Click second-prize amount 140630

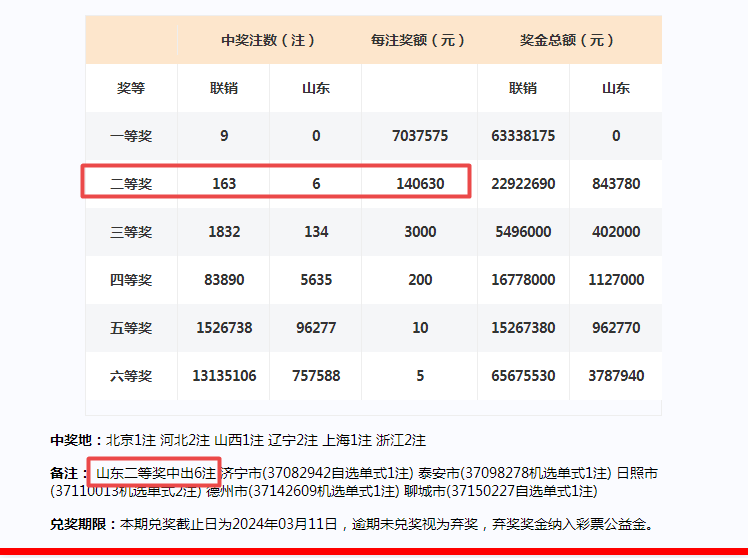(x=420, y=184)
